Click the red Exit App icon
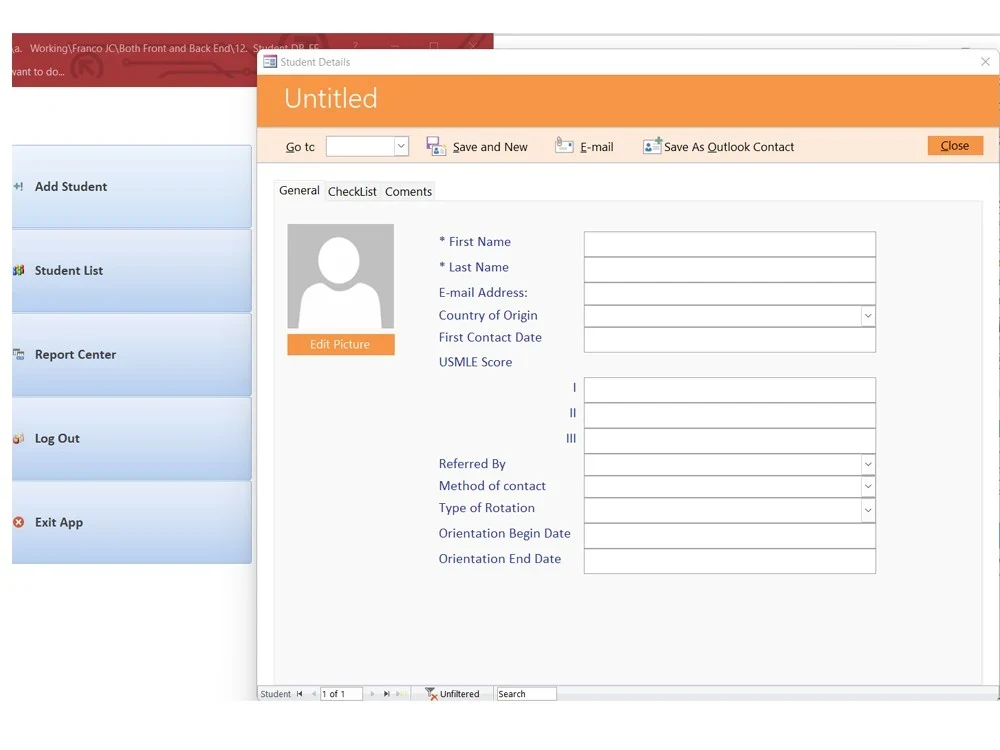 coord(18,522)
